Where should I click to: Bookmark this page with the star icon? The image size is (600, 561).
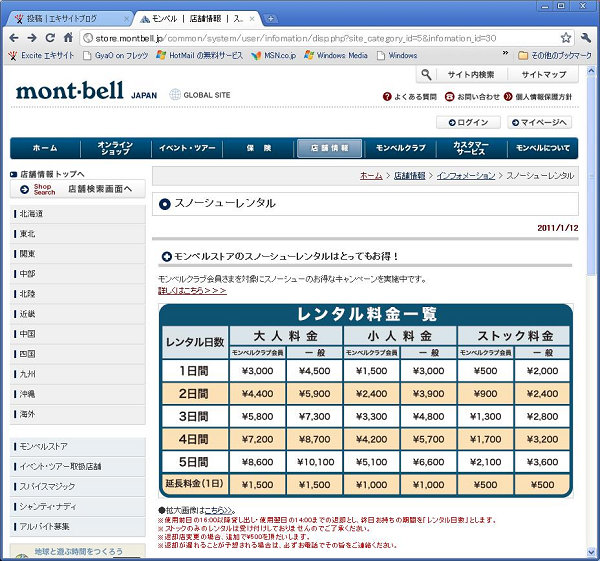(x=566, y=38)
